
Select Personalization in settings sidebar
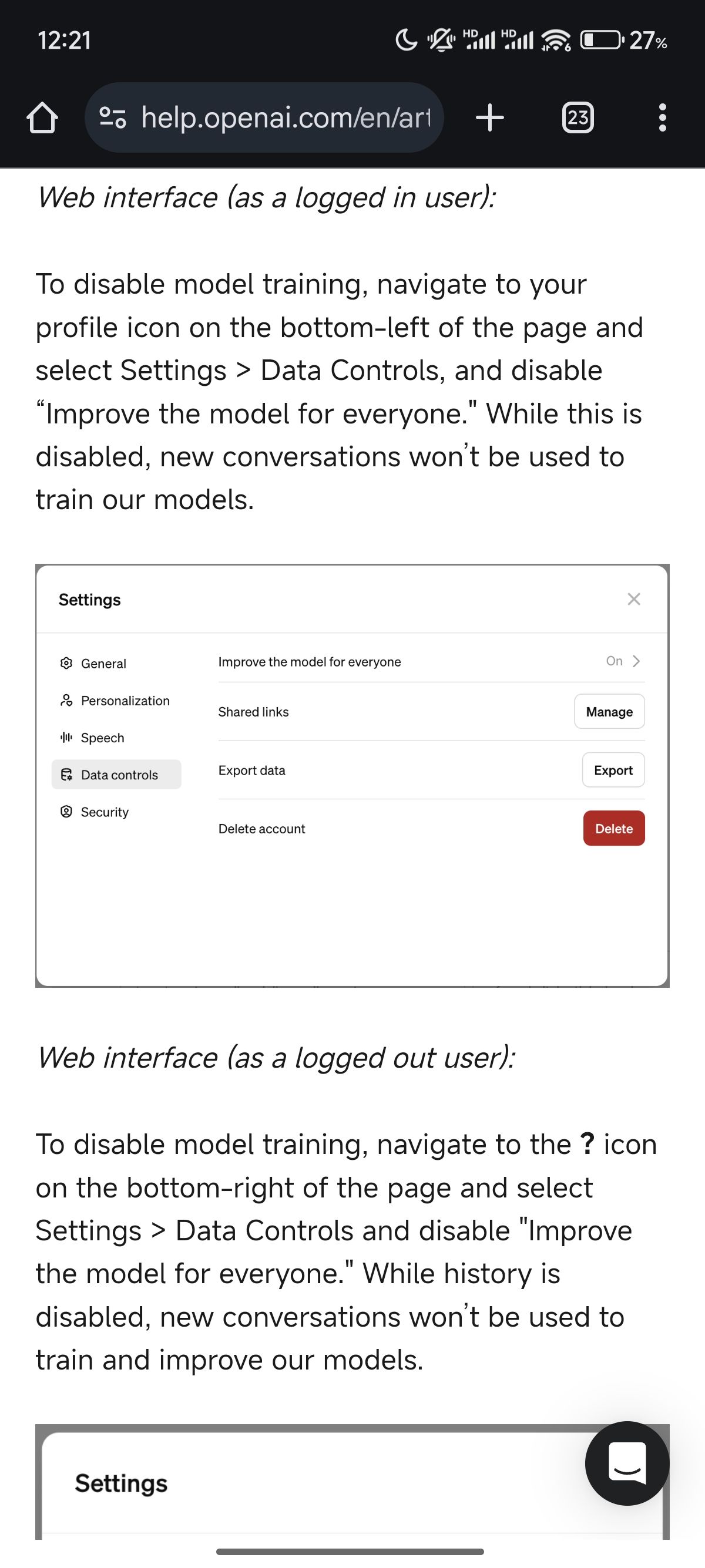pos(125,701)
